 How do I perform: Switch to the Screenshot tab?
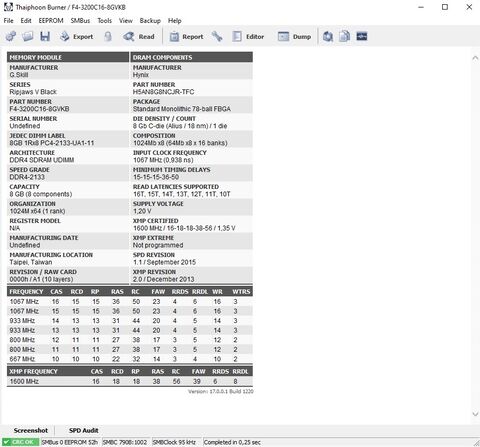31,430
